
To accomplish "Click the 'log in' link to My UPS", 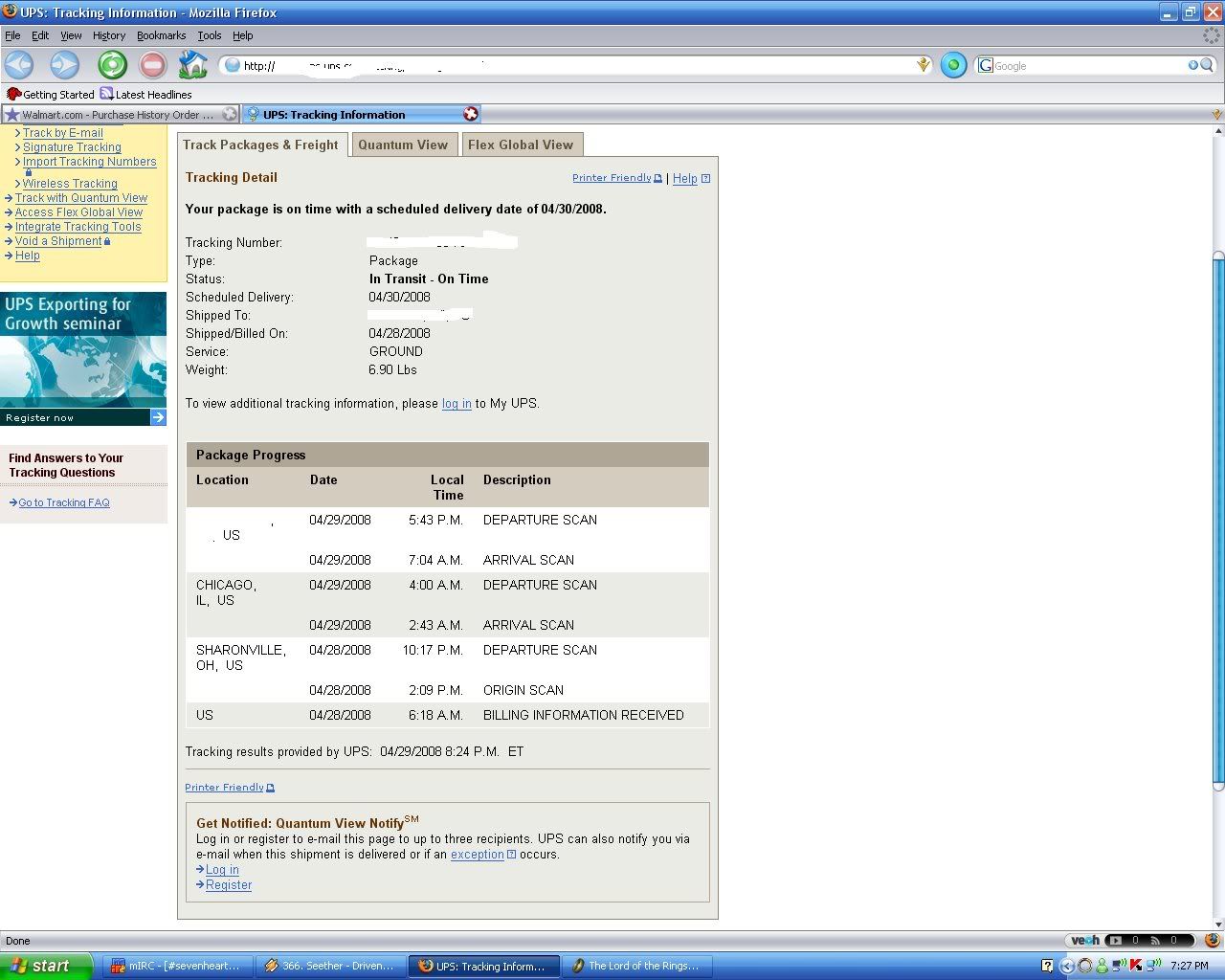I will [456, 404].
